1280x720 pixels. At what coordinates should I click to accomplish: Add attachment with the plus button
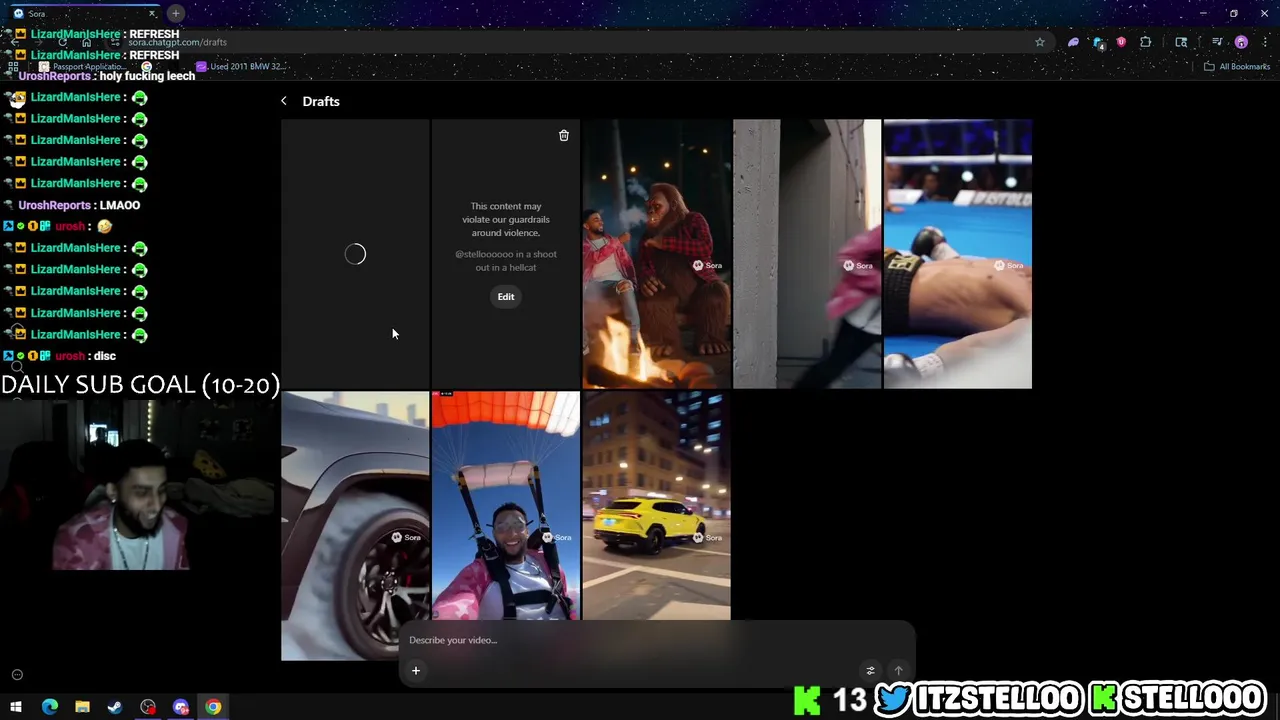tap(416, 671)
